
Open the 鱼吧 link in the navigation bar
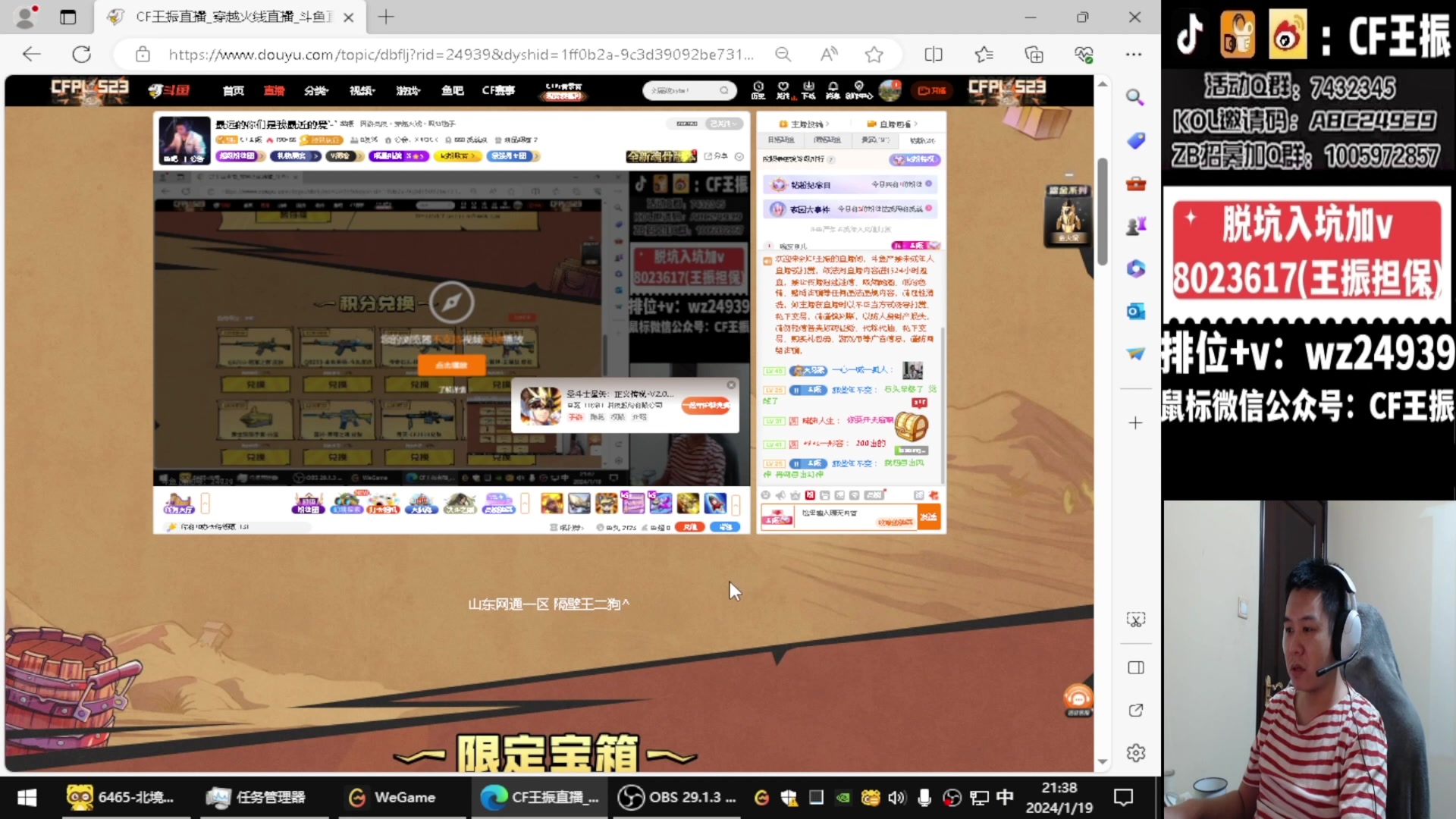(452, 90)
